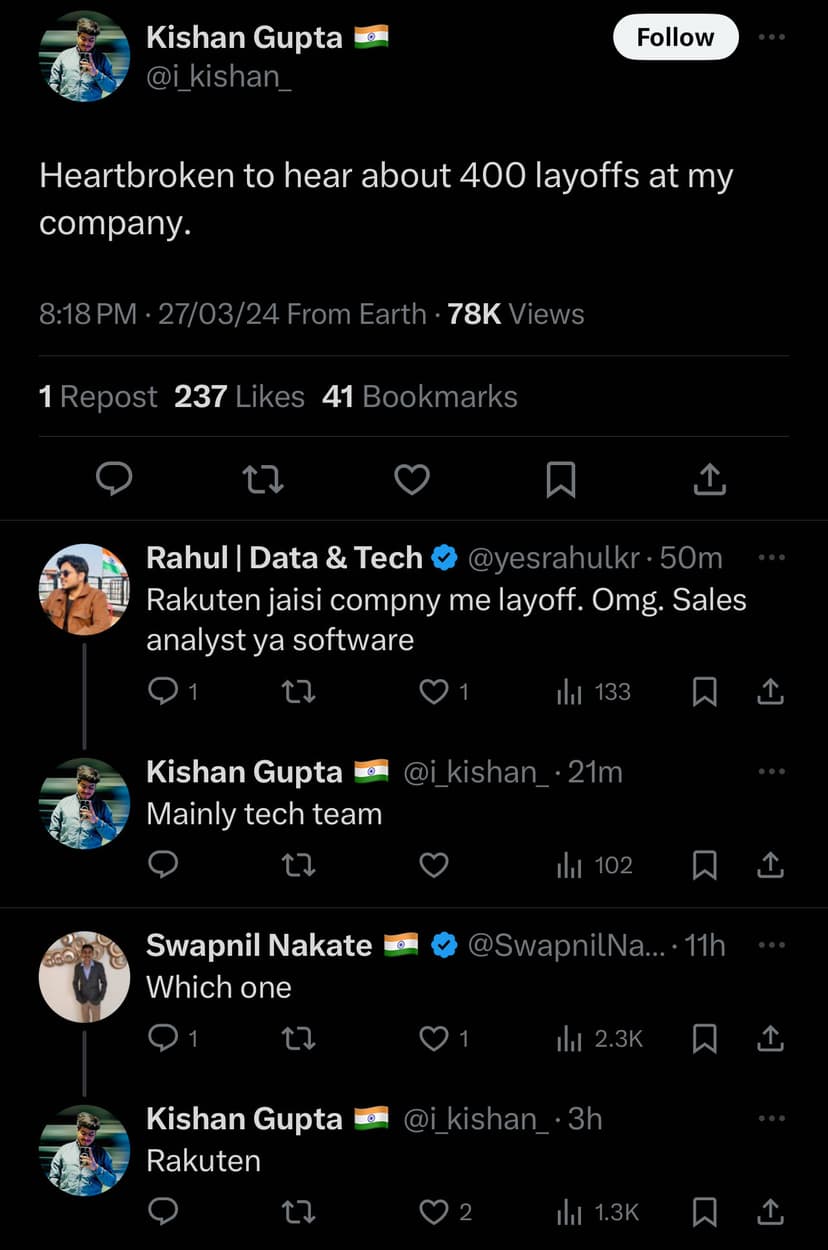This screenshot has width=828, height=1250.
Task: Open more options for the main tweet
Action: tap(771, 38)
